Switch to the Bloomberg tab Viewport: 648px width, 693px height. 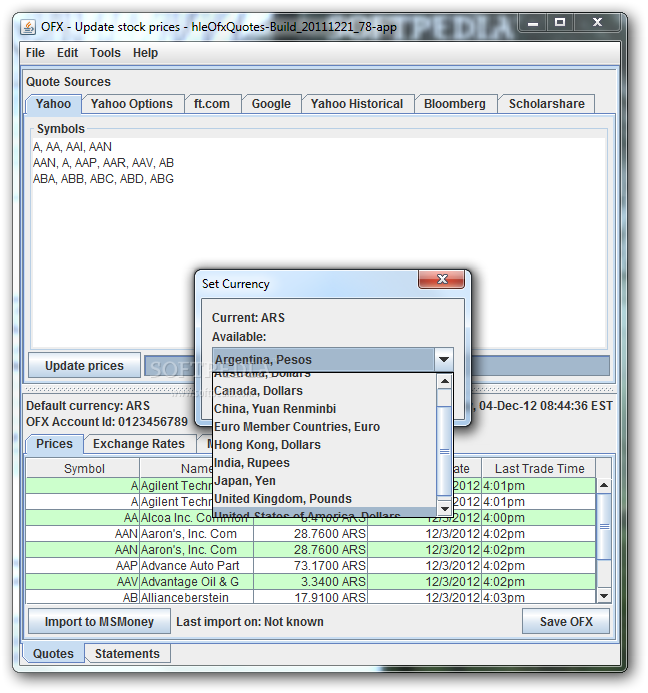point(455,104)
